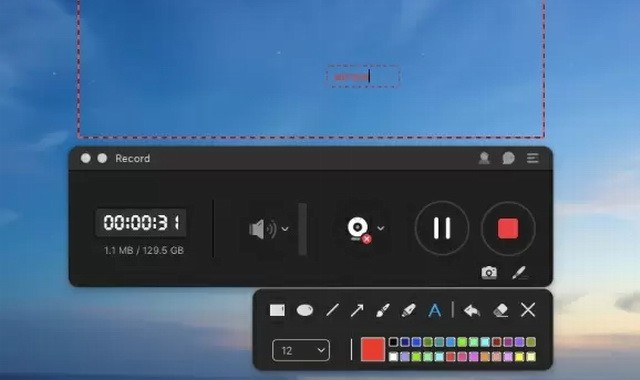
Task: Expand the webcam options chevron
Action: 380,228
